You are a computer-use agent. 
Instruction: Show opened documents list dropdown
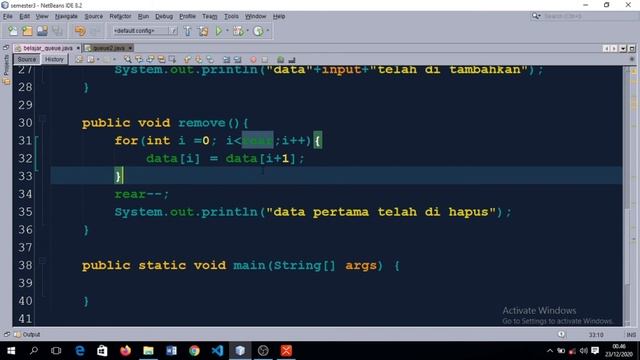pyautogui.click(x=623, y=49)
